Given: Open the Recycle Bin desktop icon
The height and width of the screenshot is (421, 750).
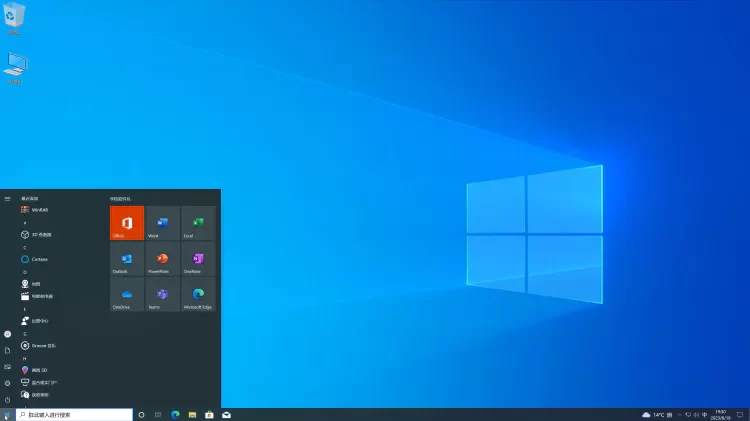Looking at the screenshot, I should pos(15,16).
